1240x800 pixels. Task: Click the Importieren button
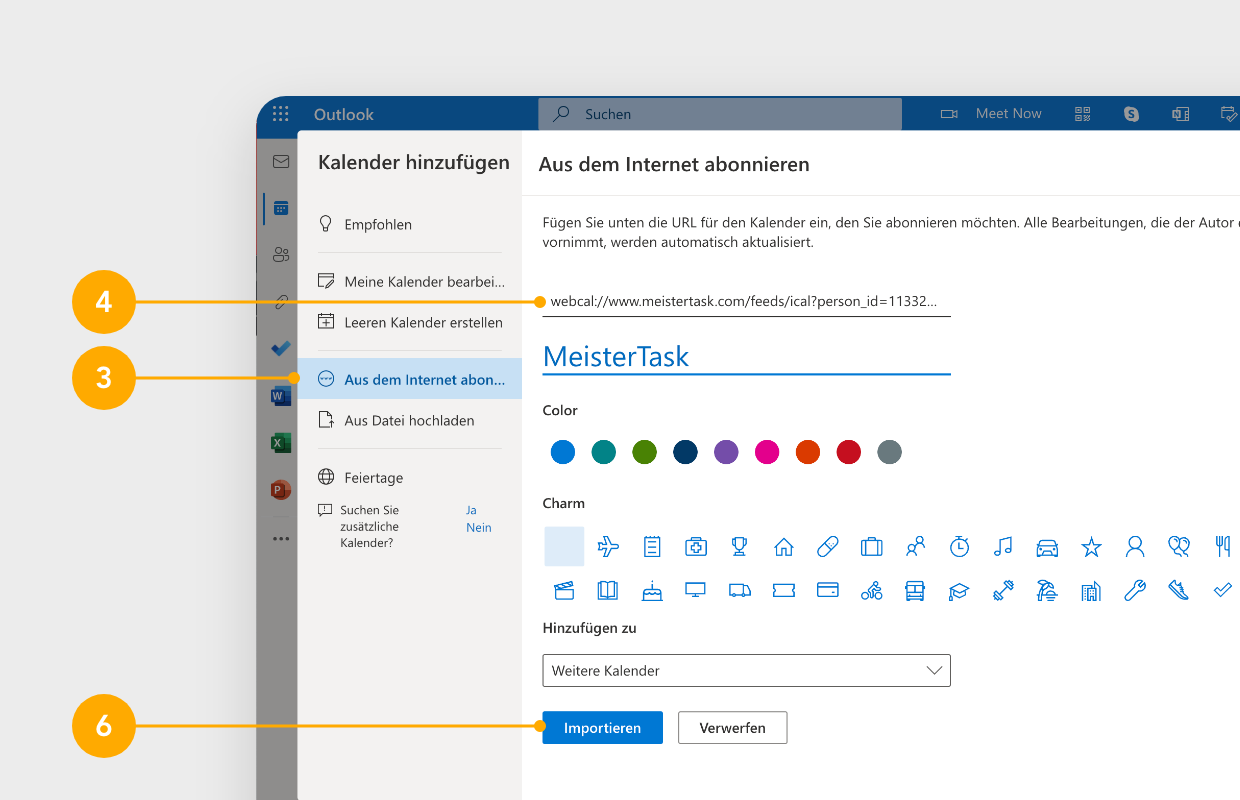pos(603,728)
